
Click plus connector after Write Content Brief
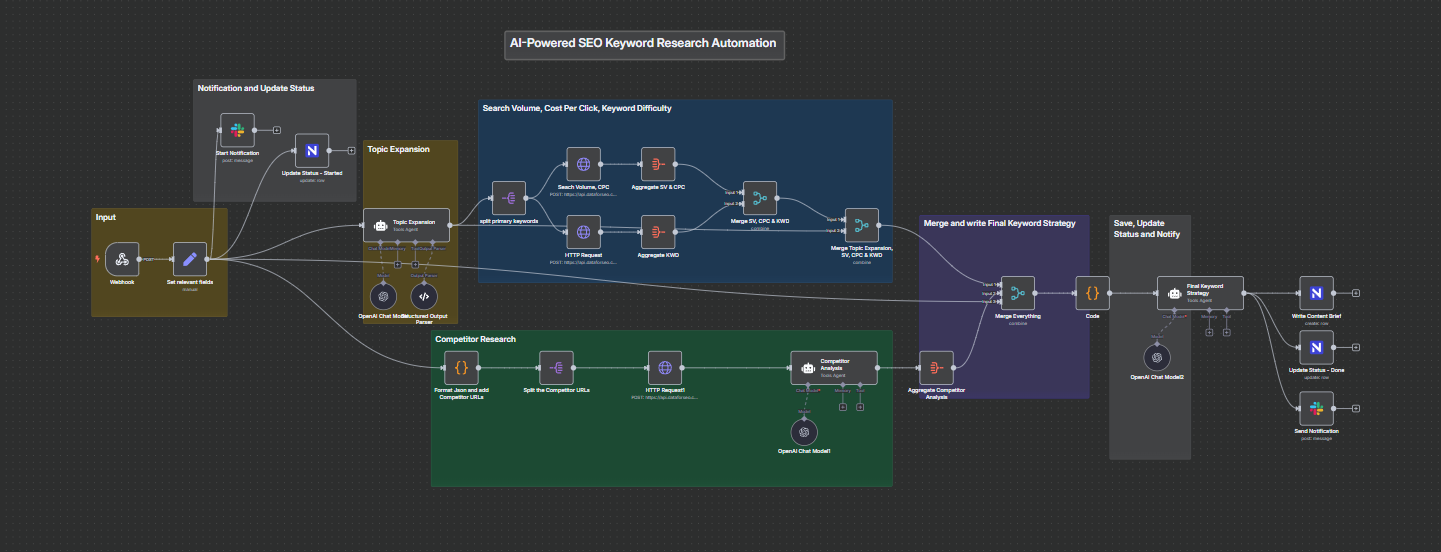(x=1356, y=293)
